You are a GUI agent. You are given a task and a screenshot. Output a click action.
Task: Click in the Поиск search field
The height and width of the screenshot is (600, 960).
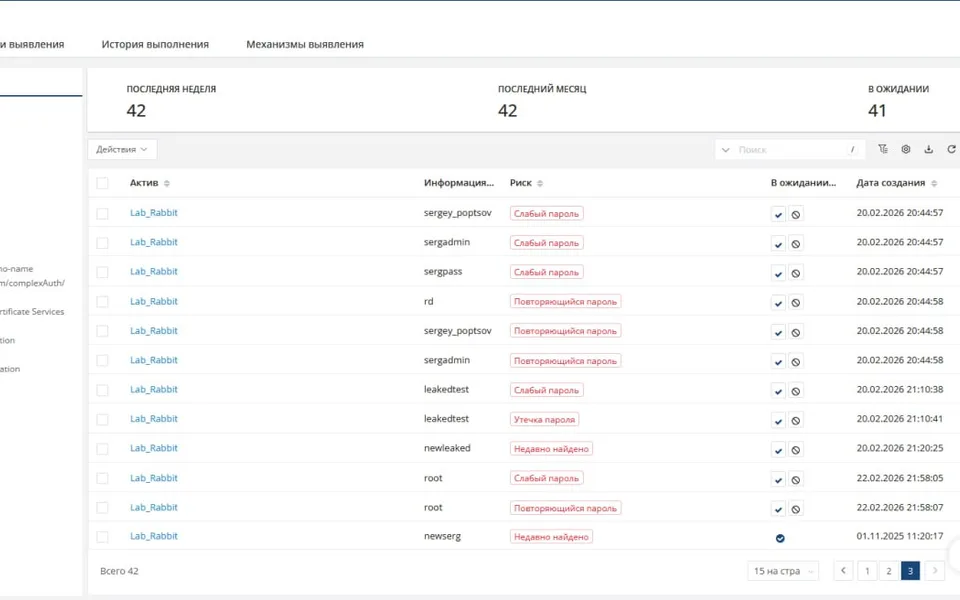pos(790,150)
